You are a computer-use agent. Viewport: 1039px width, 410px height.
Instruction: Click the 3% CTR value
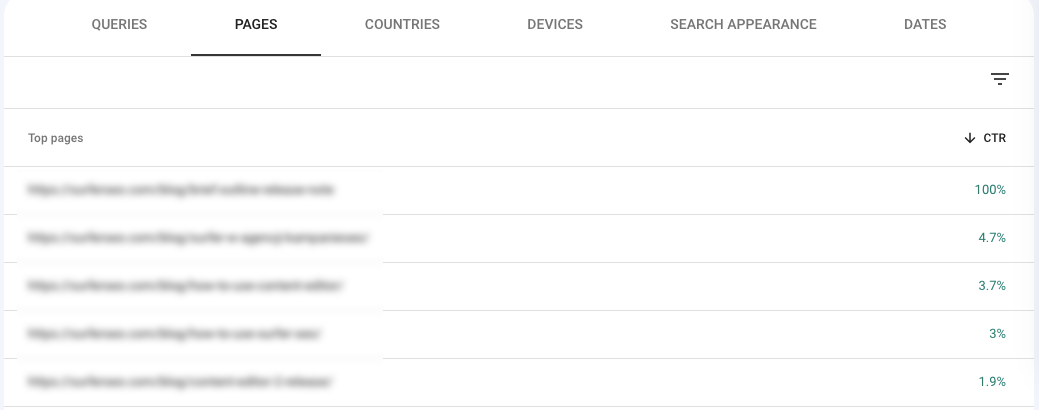tap(997, 334)
